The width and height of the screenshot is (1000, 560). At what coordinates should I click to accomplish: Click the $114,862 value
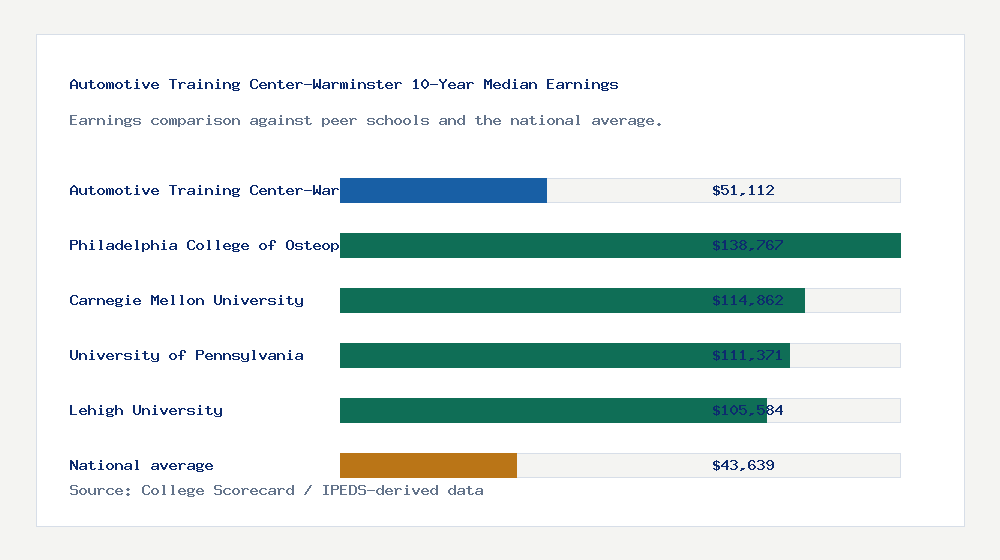pyautogui.click(x=747, y=300)
